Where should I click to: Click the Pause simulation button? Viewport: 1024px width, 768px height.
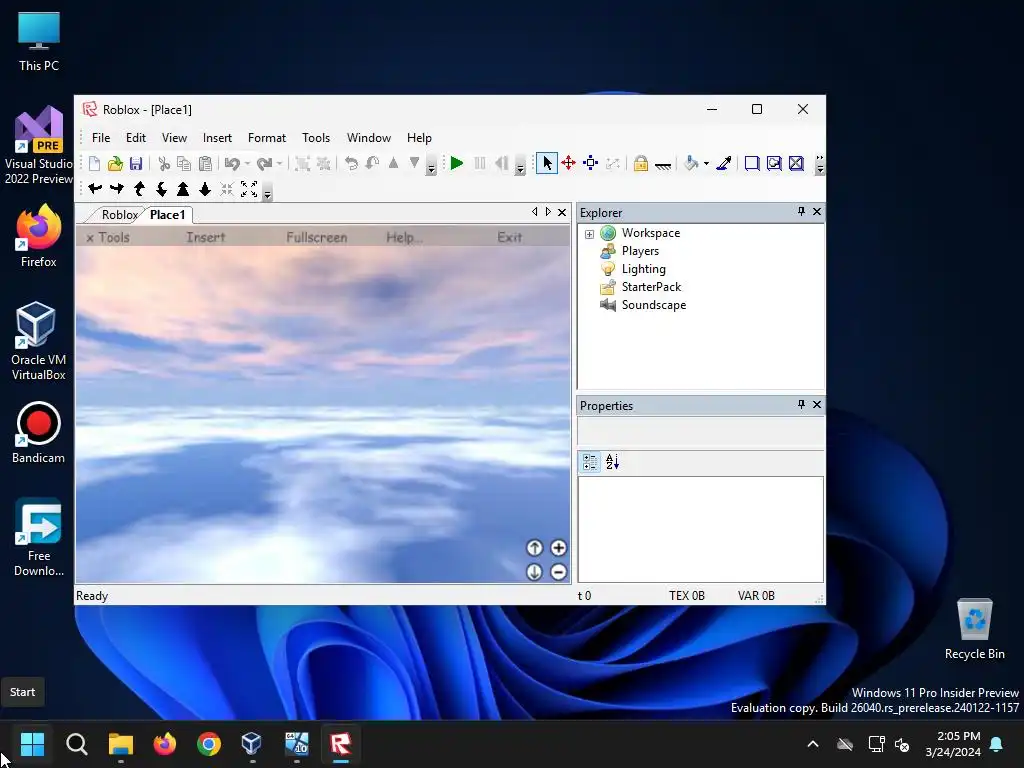pyautogui.click(x=480, y=163)
